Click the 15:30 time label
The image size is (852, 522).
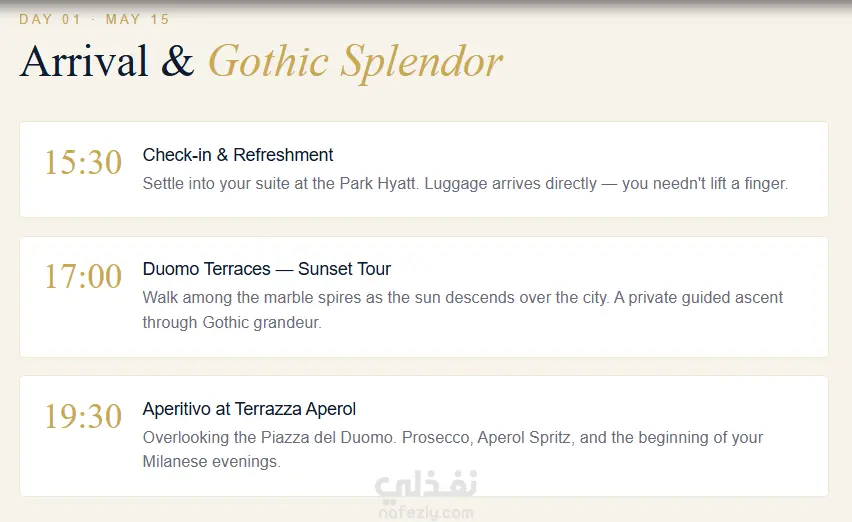(x=83, y=162)
